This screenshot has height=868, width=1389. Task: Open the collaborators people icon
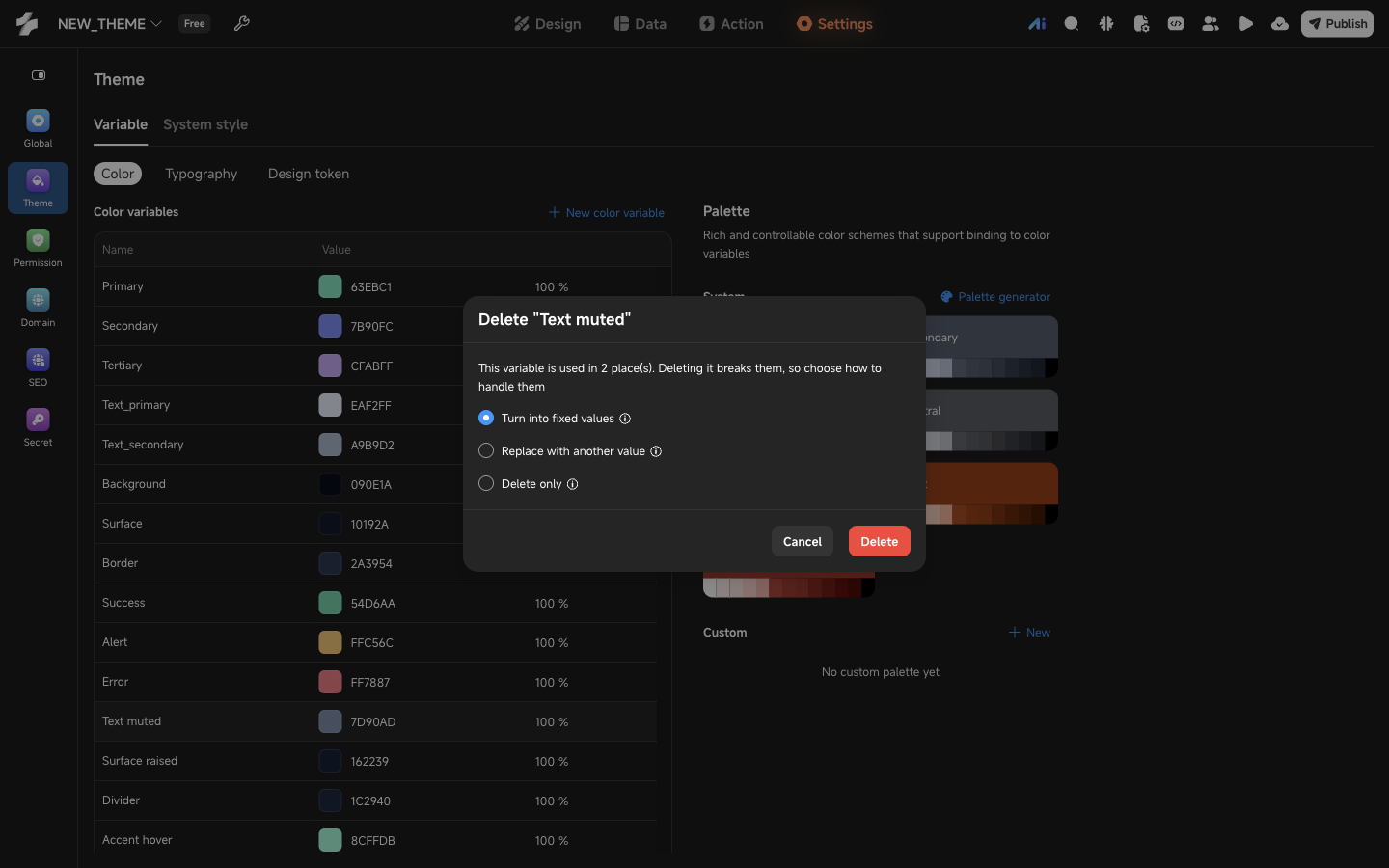coord(1211,24)
